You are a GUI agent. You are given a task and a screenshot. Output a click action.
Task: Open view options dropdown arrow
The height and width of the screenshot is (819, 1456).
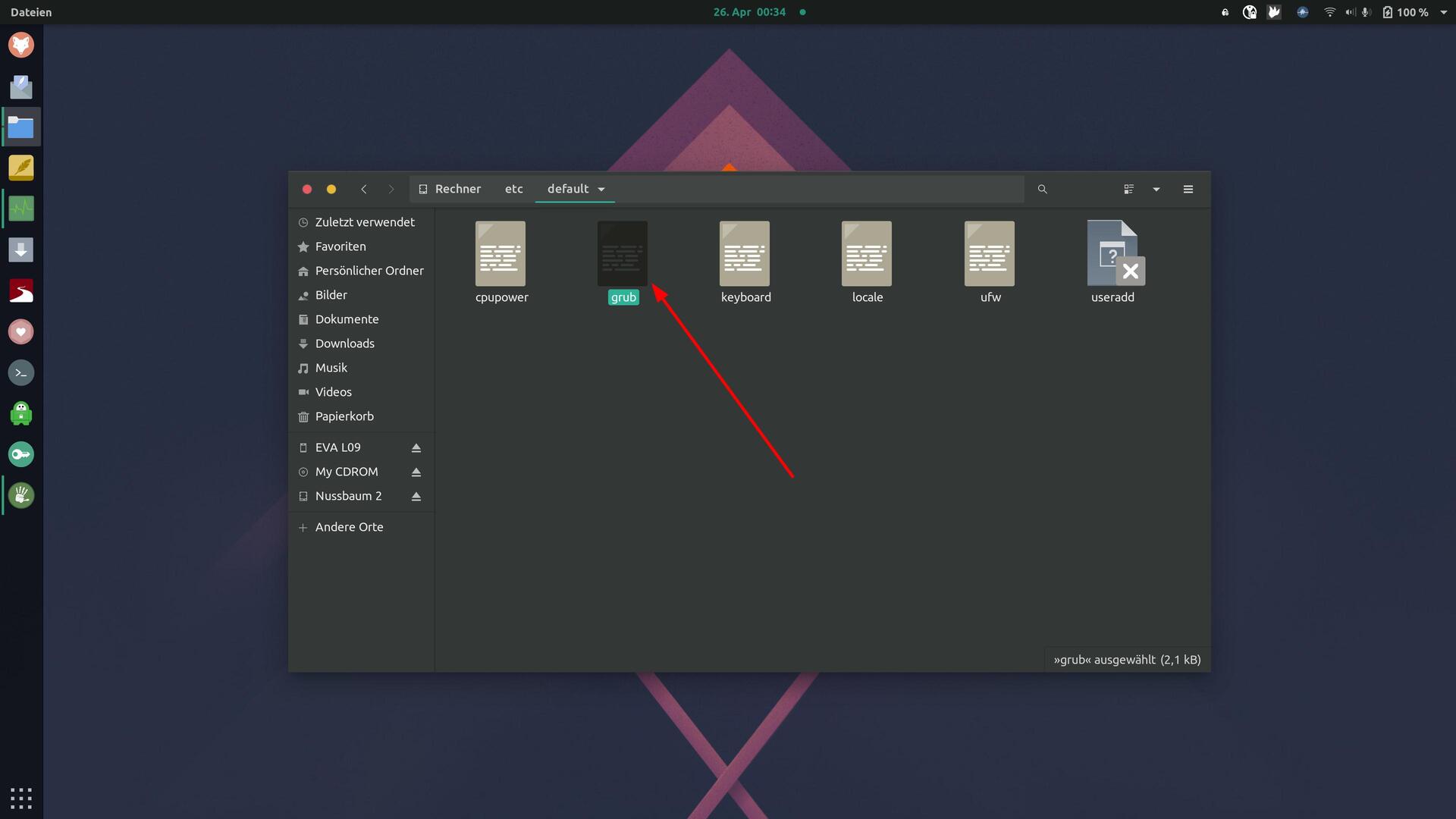point(1156,190)
